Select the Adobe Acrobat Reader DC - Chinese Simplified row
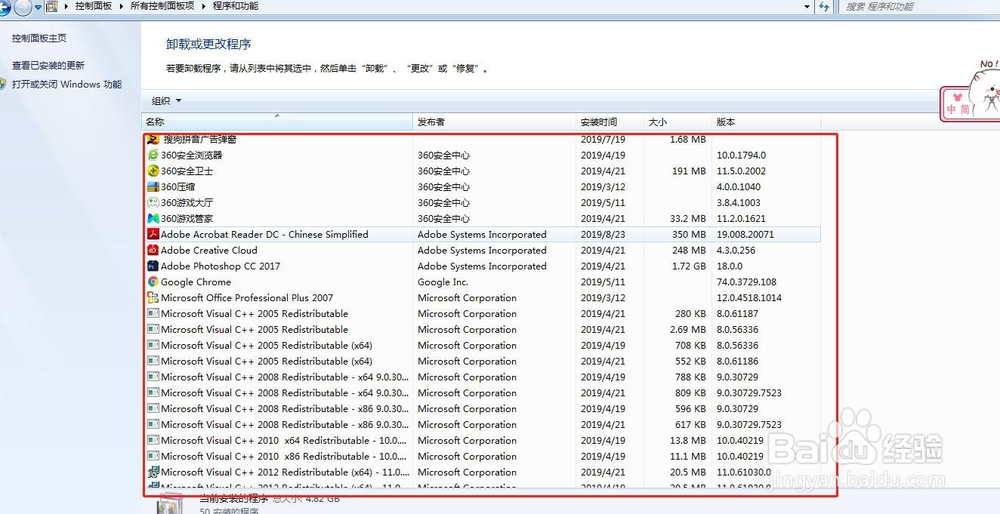Screen dimensions: 1000x514 [x=483, y=235]
